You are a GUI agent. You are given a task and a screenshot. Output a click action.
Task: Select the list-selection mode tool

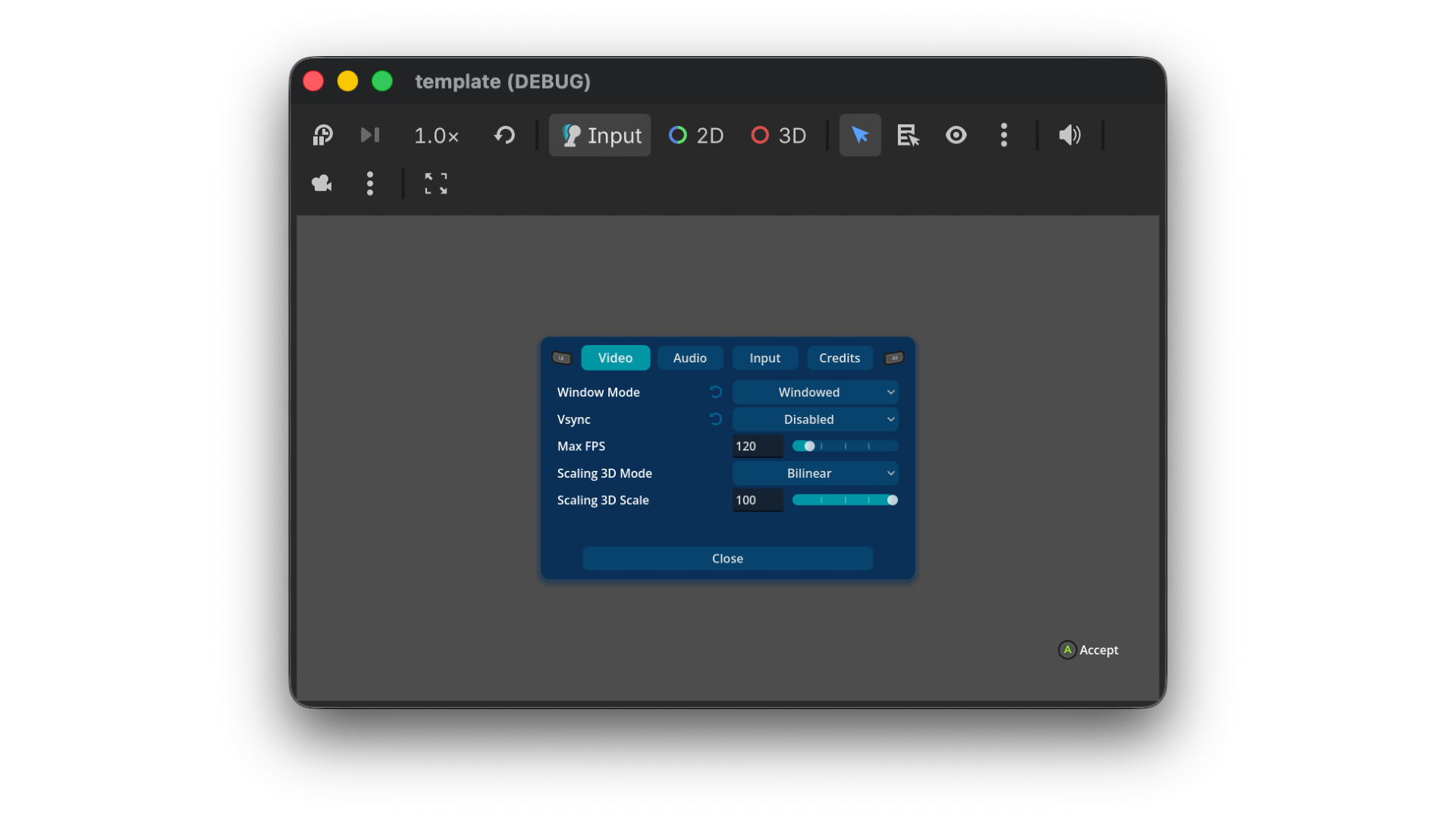tap(908, 135)
